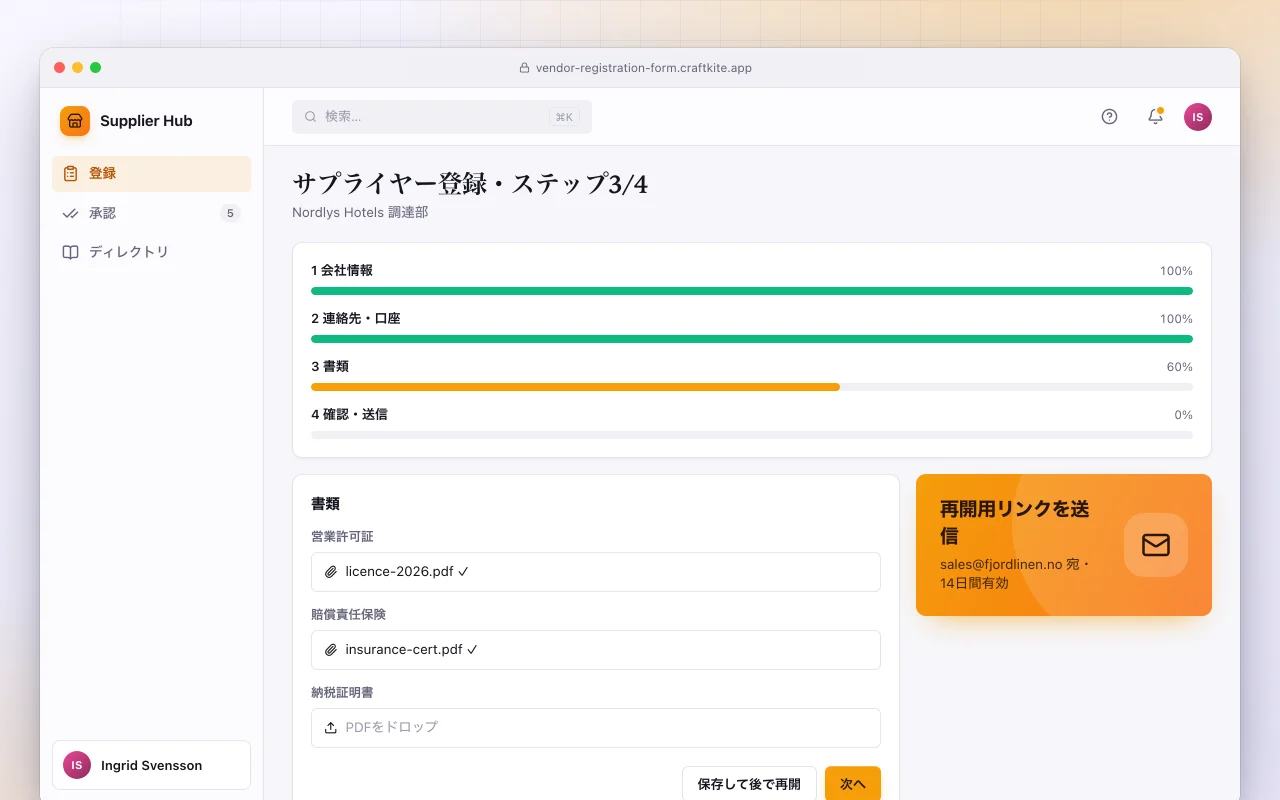Click the 0% label for 確認・送信
Screen dimensions: 1280x800
[x=1184, y=415]
